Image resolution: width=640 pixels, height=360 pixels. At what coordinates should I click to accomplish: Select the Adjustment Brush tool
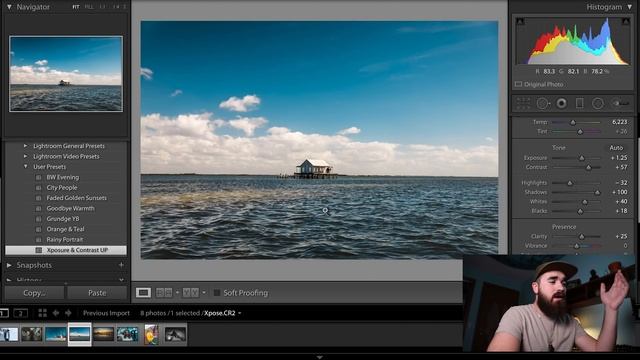tap(621, 103)
